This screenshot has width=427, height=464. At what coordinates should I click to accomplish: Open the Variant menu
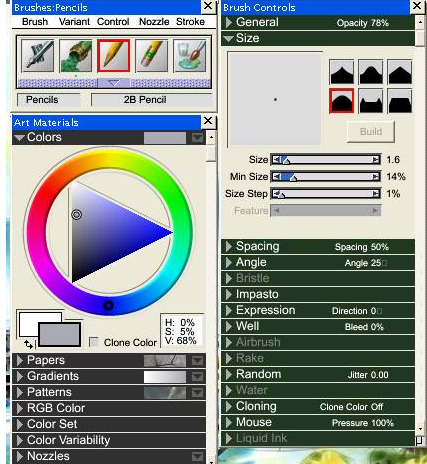74,22
